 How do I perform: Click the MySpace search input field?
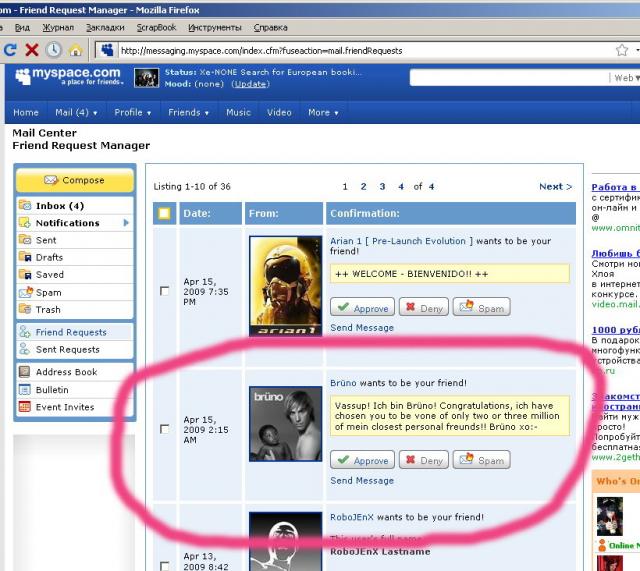point(509,78)
